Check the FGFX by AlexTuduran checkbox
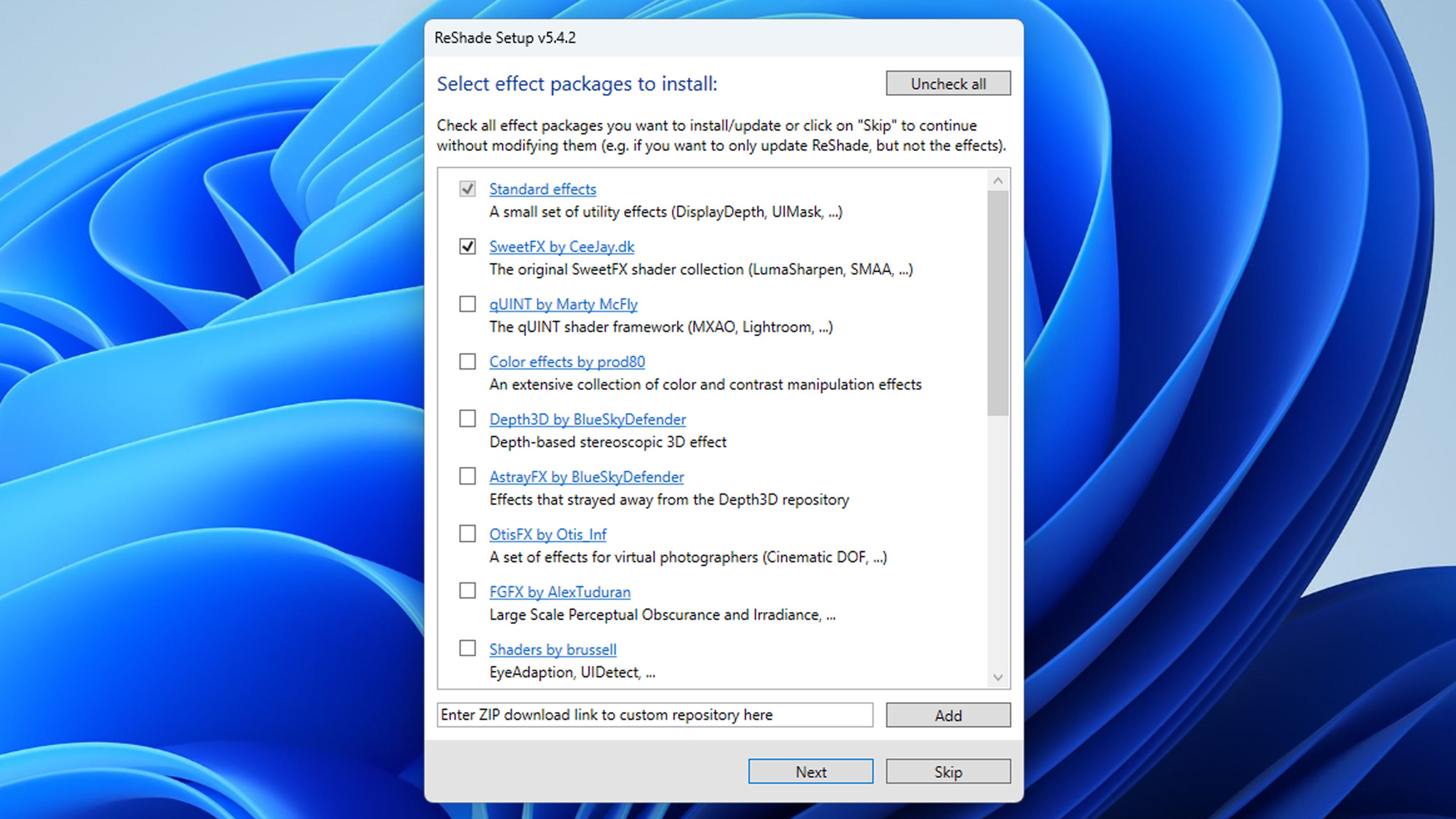This screenshot has height=819, width=1456. point(468,591)
